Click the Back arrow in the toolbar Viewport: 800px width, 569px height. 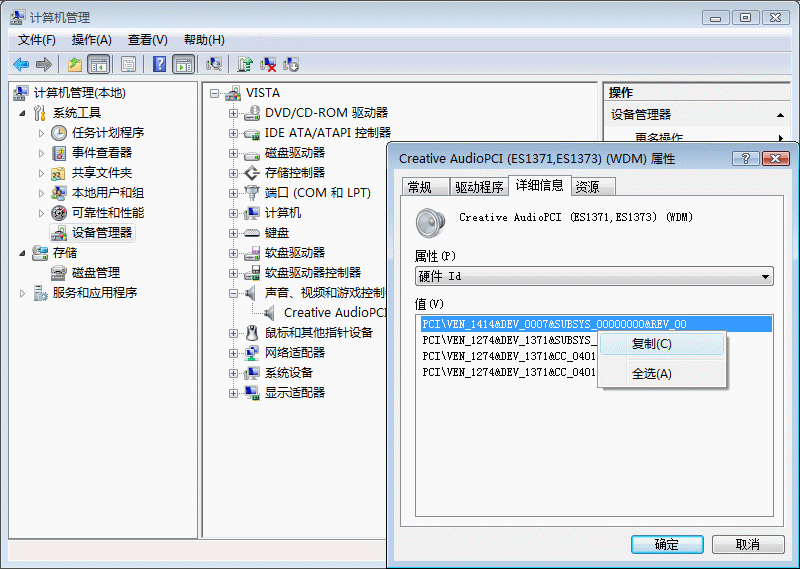20,65
